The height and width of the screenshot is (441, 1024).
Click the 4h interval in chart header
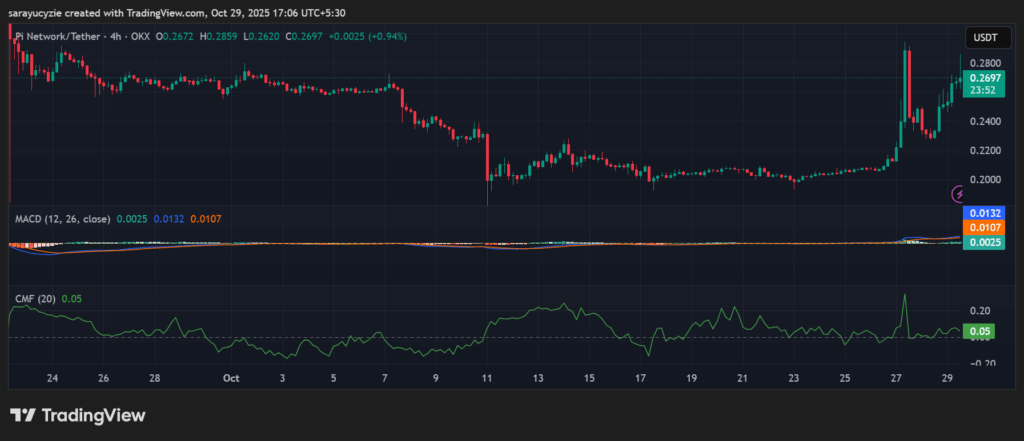128,36
